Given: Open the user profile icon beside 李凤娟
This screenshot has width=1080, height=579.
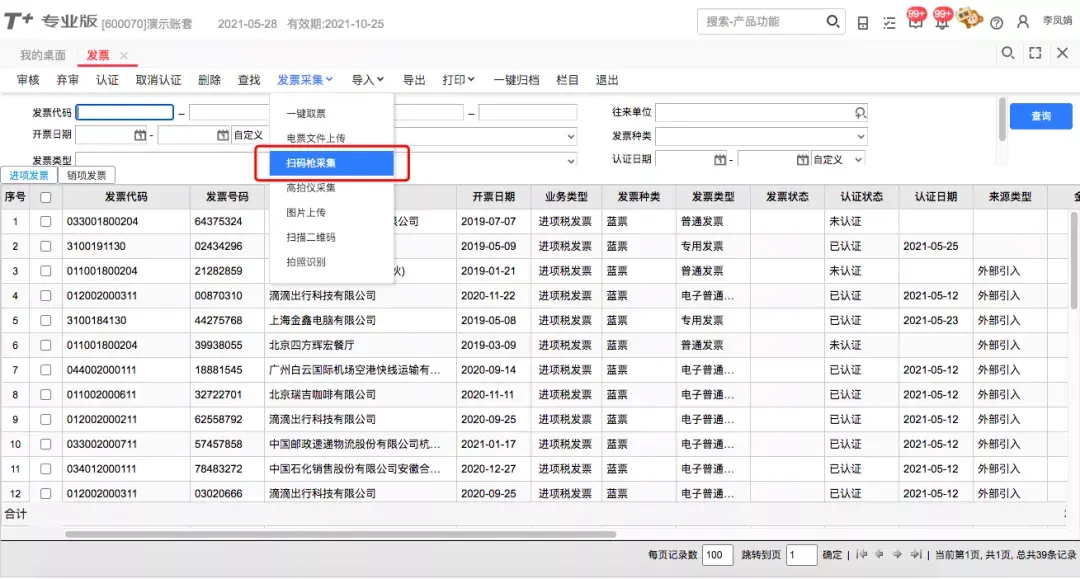Looking at the screenshot, I should point(1023,22).
